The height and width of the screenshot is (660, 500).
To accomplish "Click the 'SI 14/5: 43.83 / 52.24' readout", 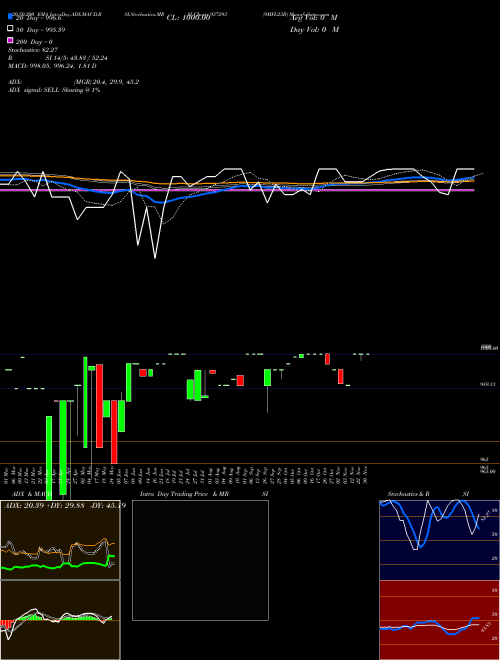I will (x=76, y=58).
